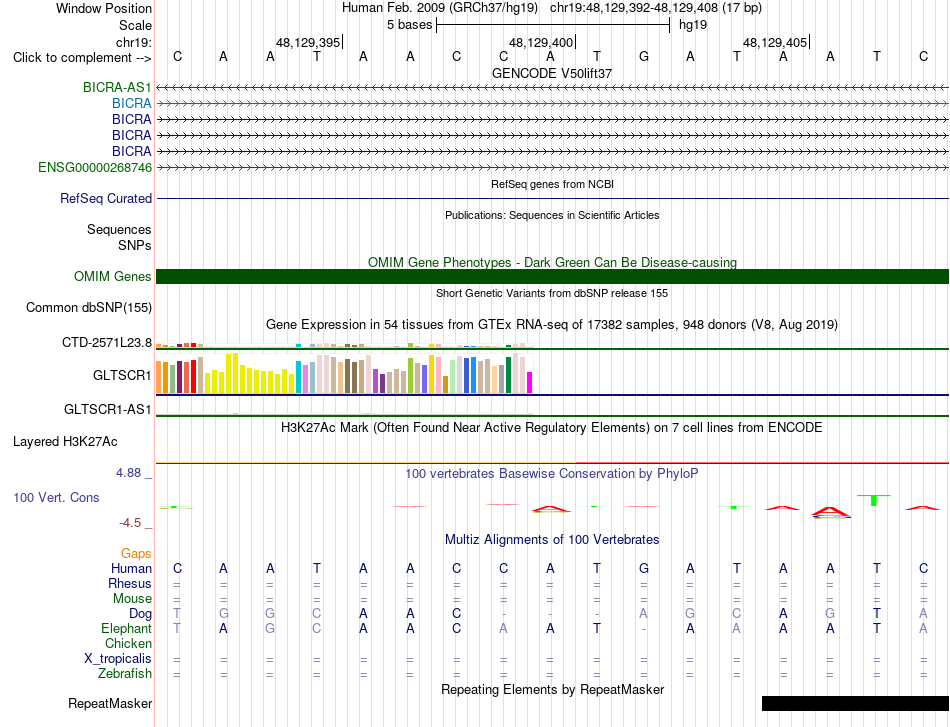Click the Window Position label
The image size is (950, 727).
pos(104,8)
